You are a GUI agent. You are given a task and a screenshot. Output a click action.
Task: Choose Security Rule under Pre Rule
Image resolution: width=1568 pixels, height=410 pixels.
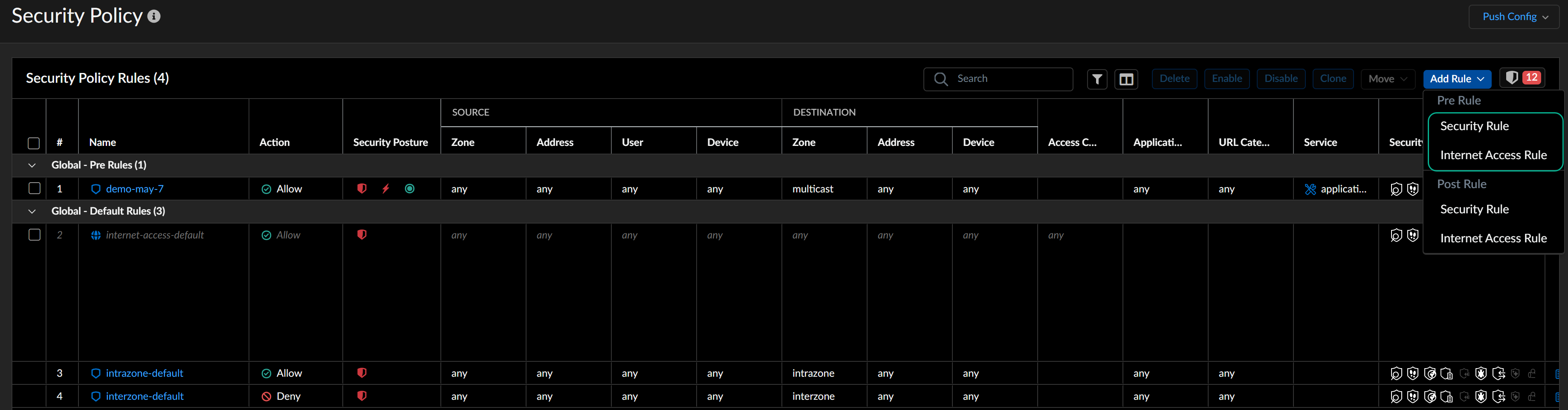click(x=1474, y=126)
